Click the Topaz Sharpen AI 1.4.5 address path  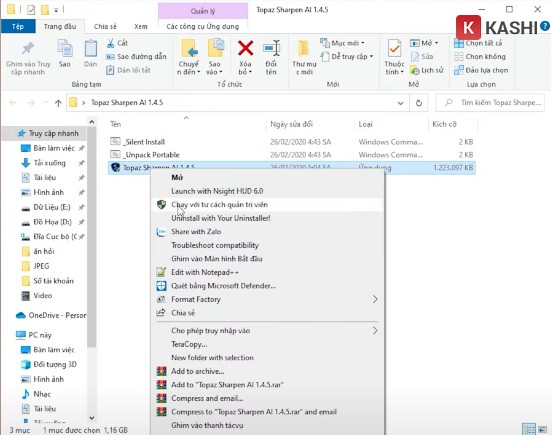coord(127,103)
